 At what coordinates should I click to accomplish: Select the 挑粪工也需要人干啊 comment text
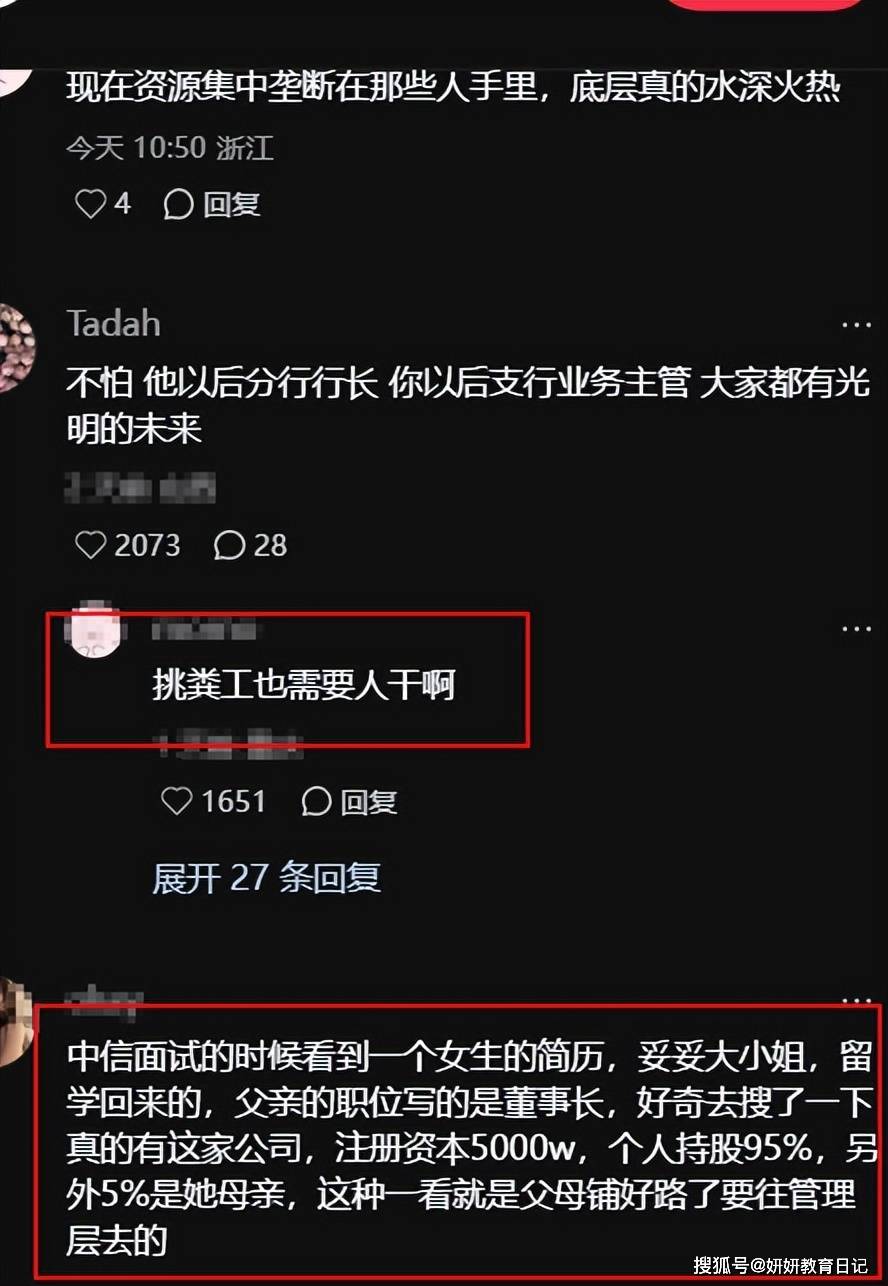click(x=303, y=685)
